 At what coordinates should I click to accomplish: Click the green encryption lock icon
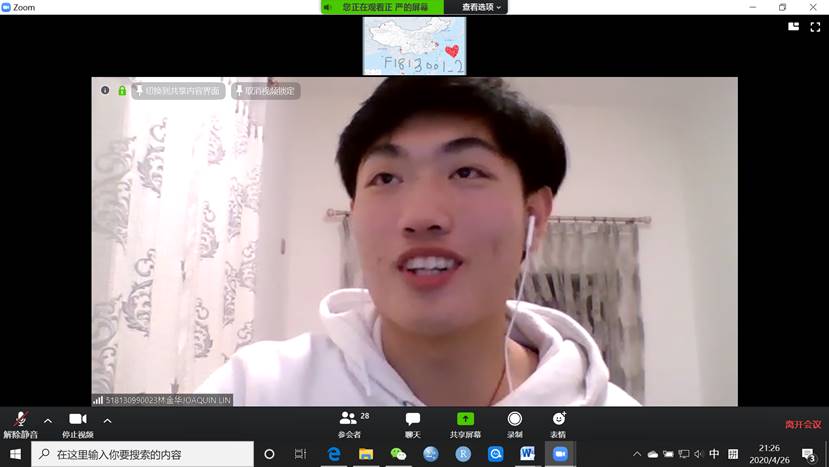122,91
